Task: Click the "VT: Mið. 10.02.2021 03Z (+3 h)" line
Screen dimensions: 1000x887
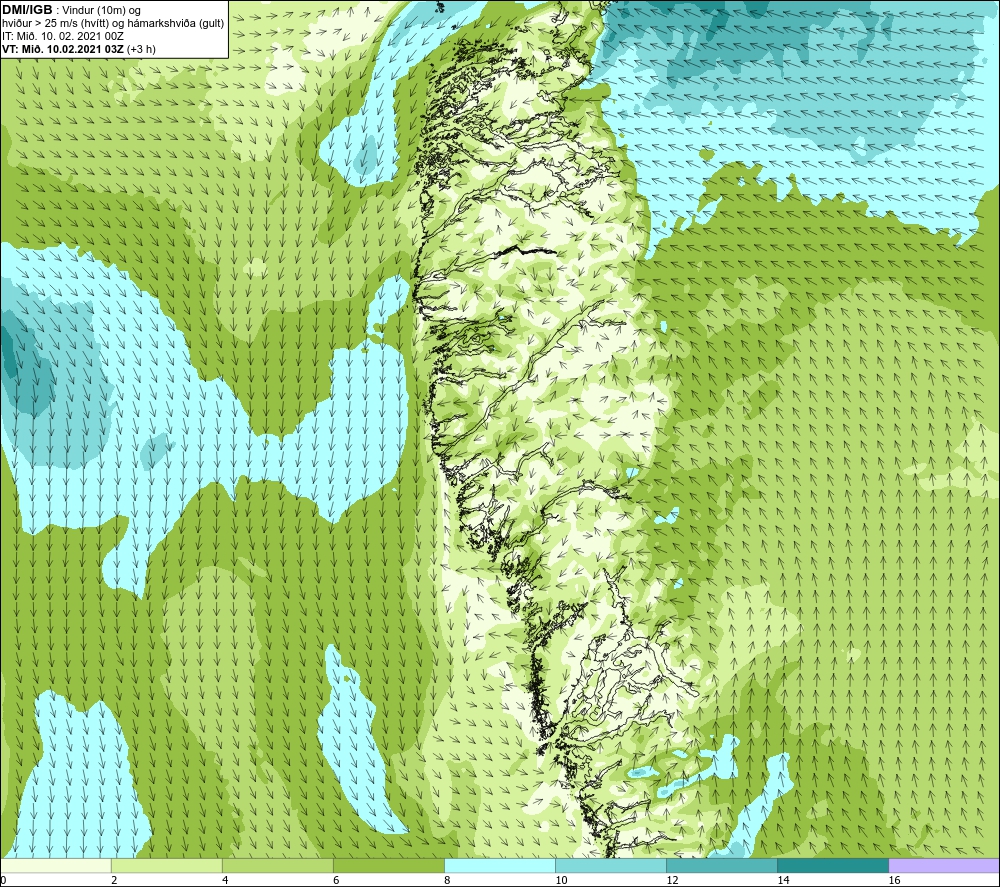Action: [78, 49]
